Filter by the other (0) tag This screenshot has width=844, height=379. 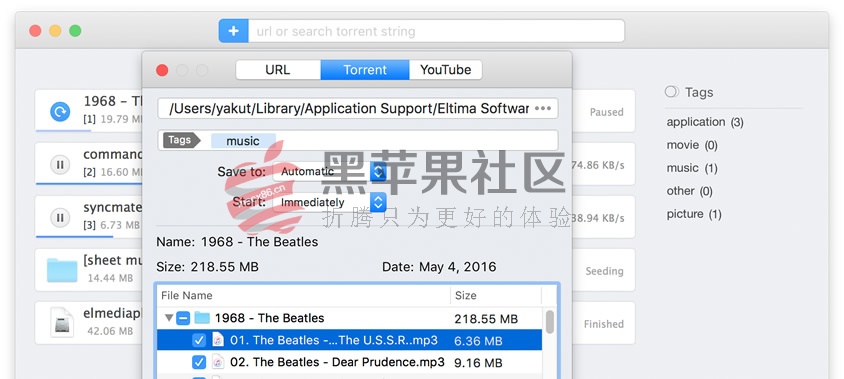tap(690, 191)
